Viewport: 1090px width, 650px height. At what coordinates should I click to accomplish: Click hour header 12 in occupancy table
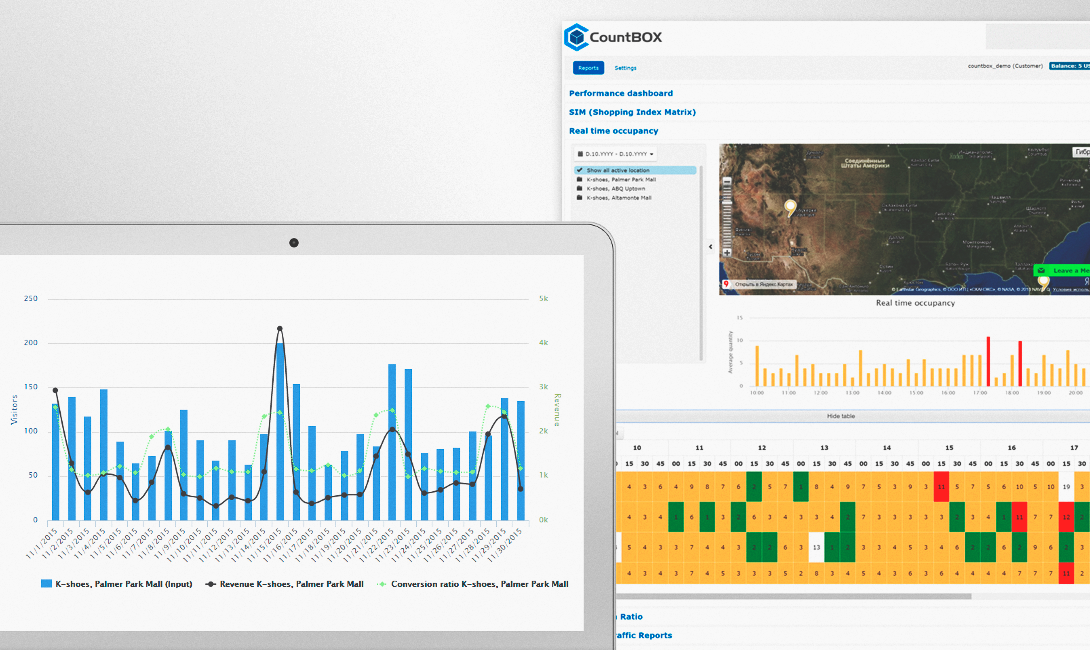(762, 448)
